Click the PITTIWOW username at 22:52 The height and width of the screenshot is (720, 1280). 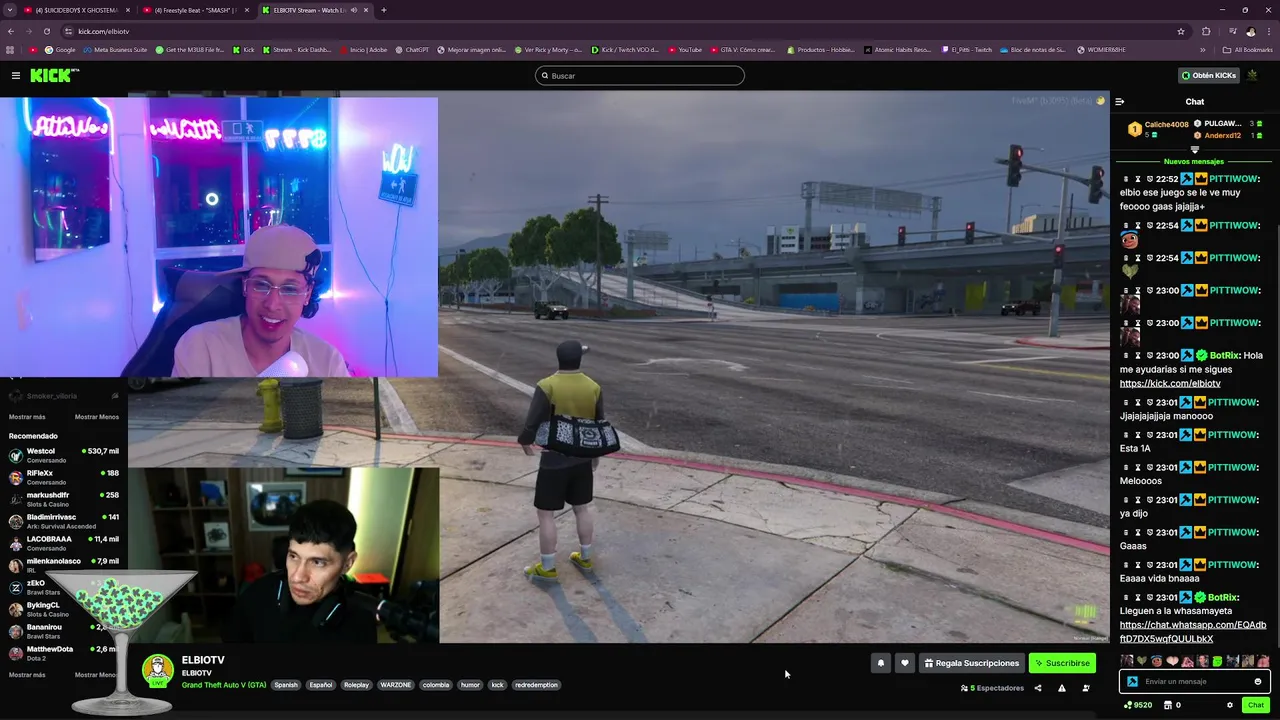coord(1234,179)
